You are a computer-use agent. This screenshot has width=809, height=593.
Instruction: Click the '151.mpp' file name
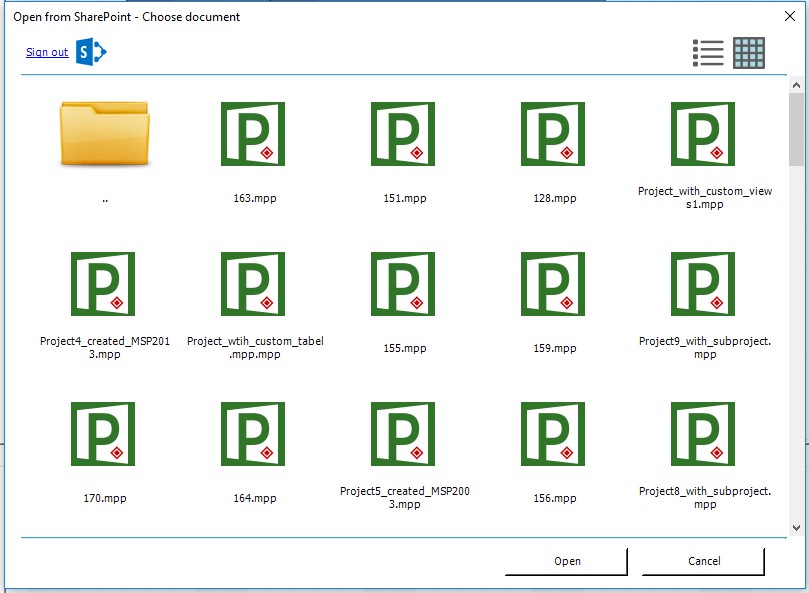pyautogui.click(x=405, y=198)
